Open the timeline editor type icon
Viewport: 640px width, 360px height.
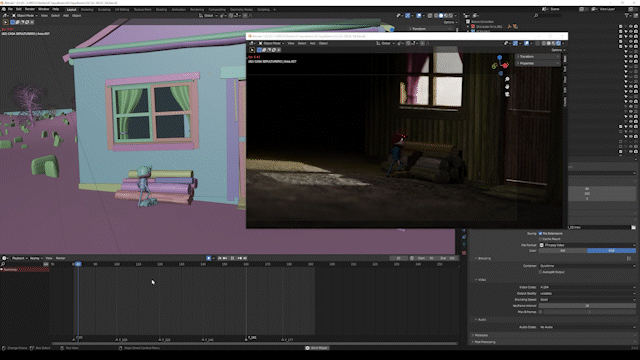[4, 258]
